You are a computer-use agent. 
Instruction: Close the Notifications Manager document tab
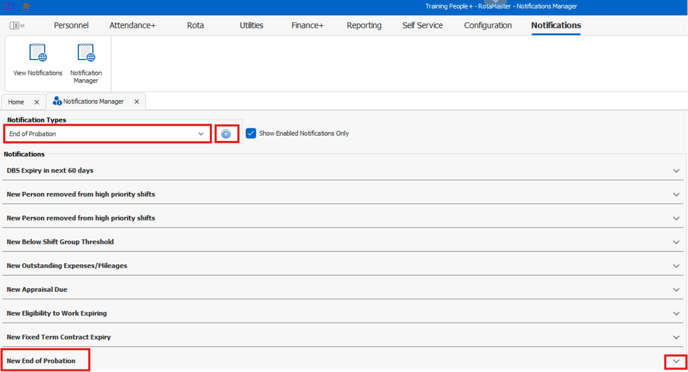(x=137, y=101)
